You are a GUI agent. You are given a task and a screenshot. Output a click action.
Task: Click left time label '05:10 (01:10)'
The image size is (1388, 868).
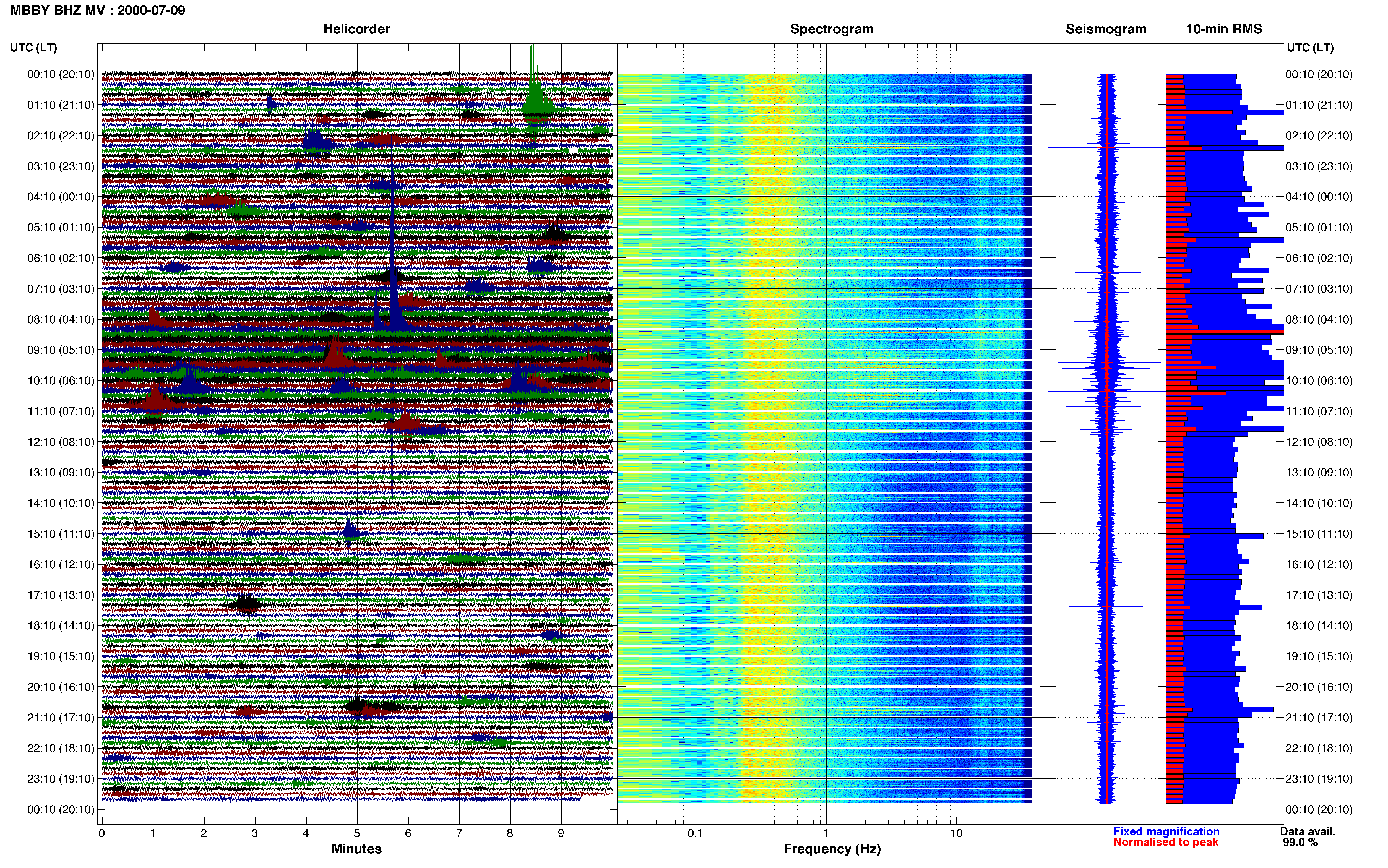click(60, 227)
